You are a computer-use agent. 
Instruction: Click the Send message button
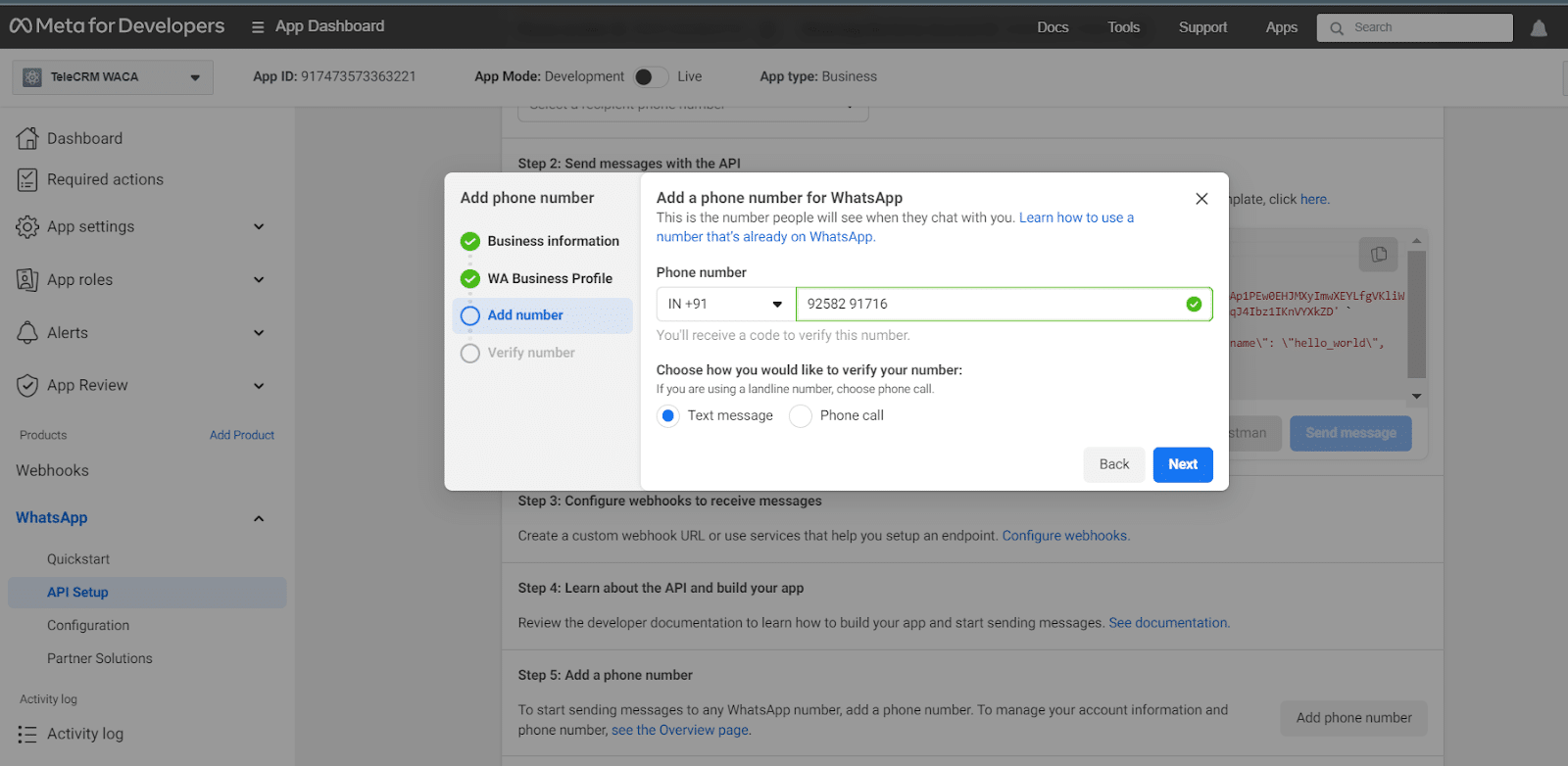[1350, 433]
